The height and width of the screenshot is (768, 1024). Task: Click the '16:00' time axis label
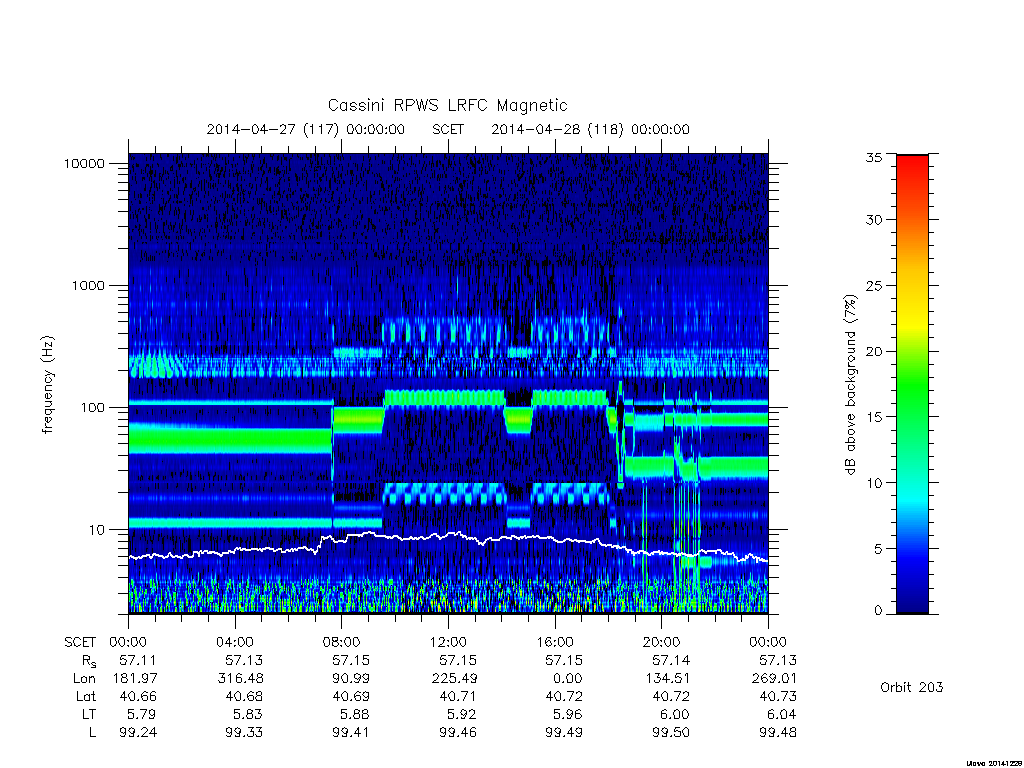(555, 642)
